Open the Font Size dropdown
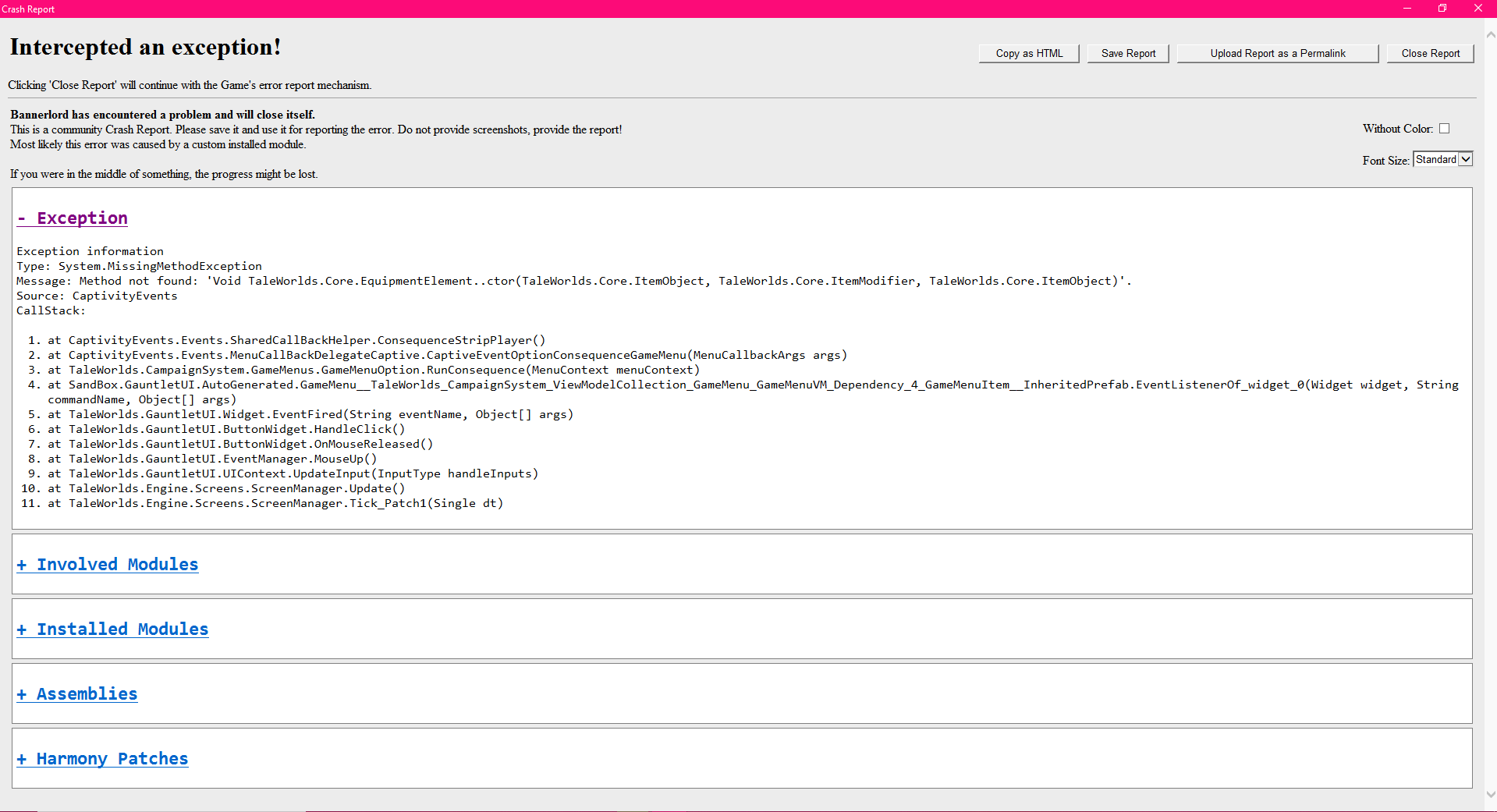This screenshot has width=1497, height=812. tap(1442, 159)
